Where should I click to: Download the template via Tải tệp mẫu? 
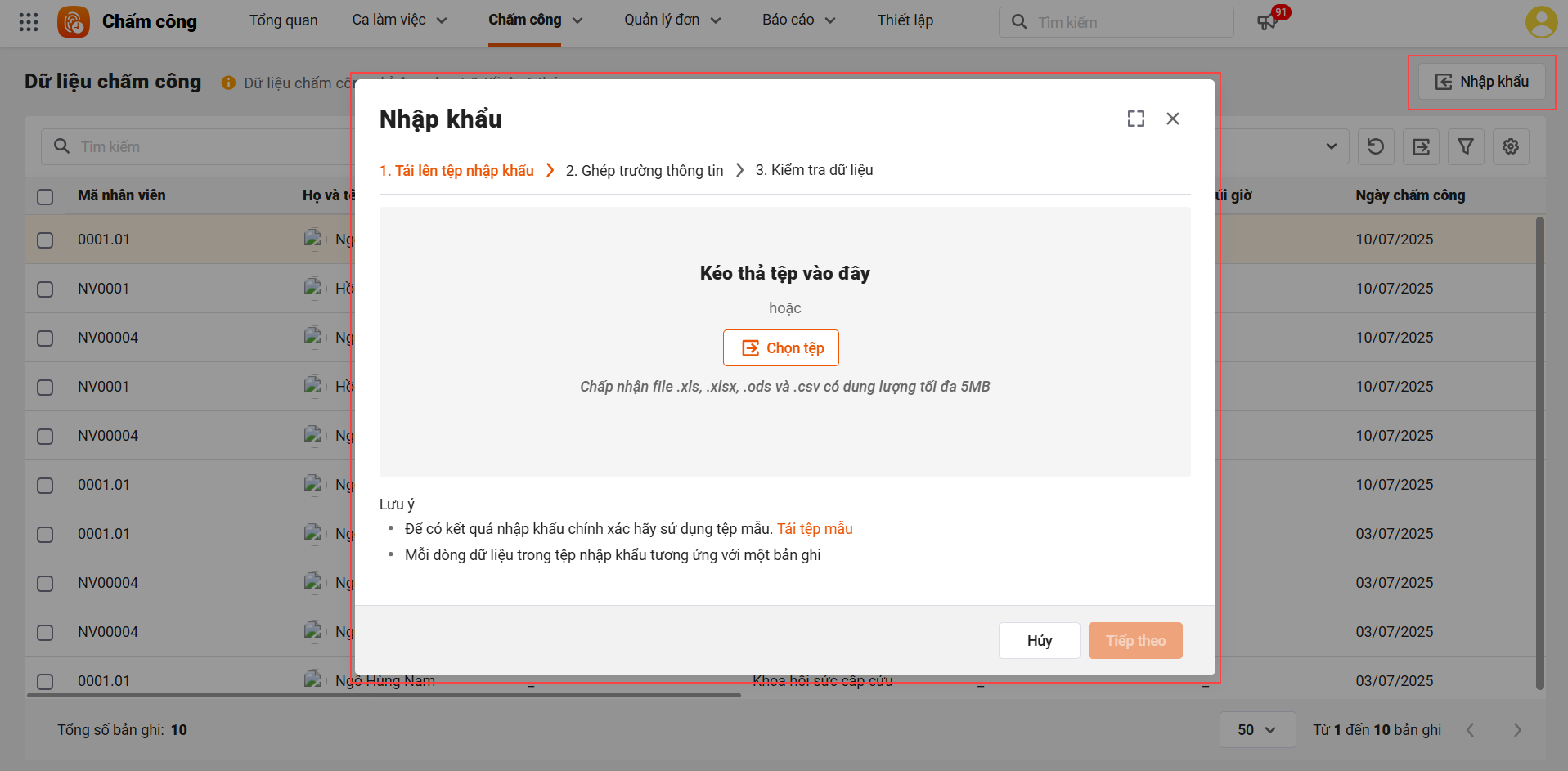(x=815, y=529)
